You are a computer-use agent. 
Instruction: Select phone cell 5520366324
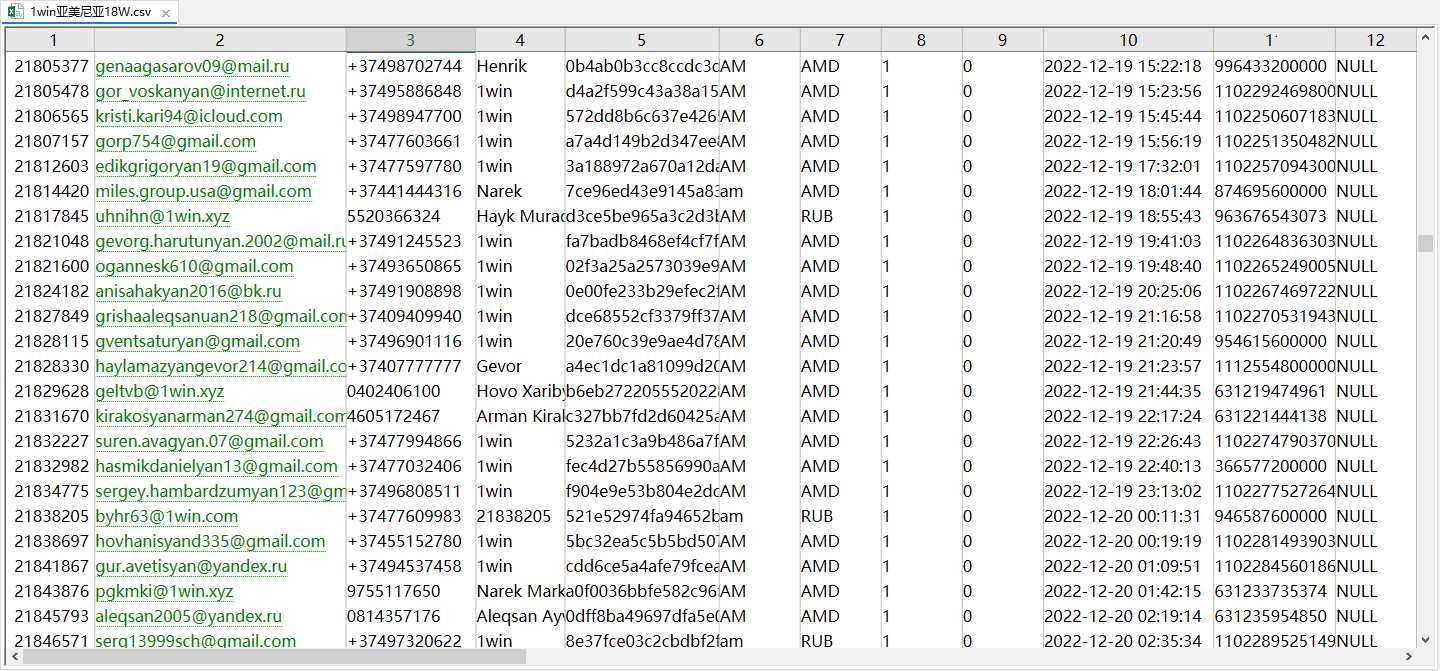[411, 216]
